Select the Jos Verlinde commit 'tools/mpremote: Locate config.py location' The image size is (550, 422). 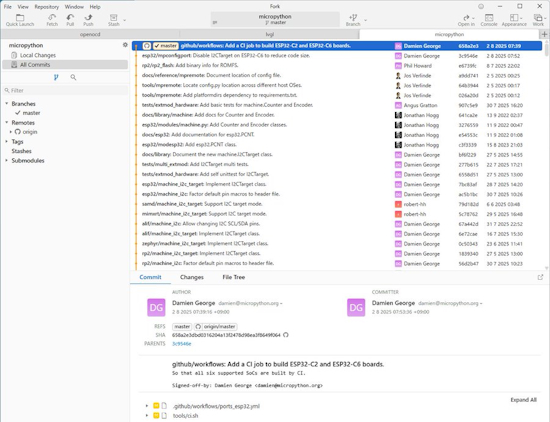pyautogui.click(x=337, y=85)
